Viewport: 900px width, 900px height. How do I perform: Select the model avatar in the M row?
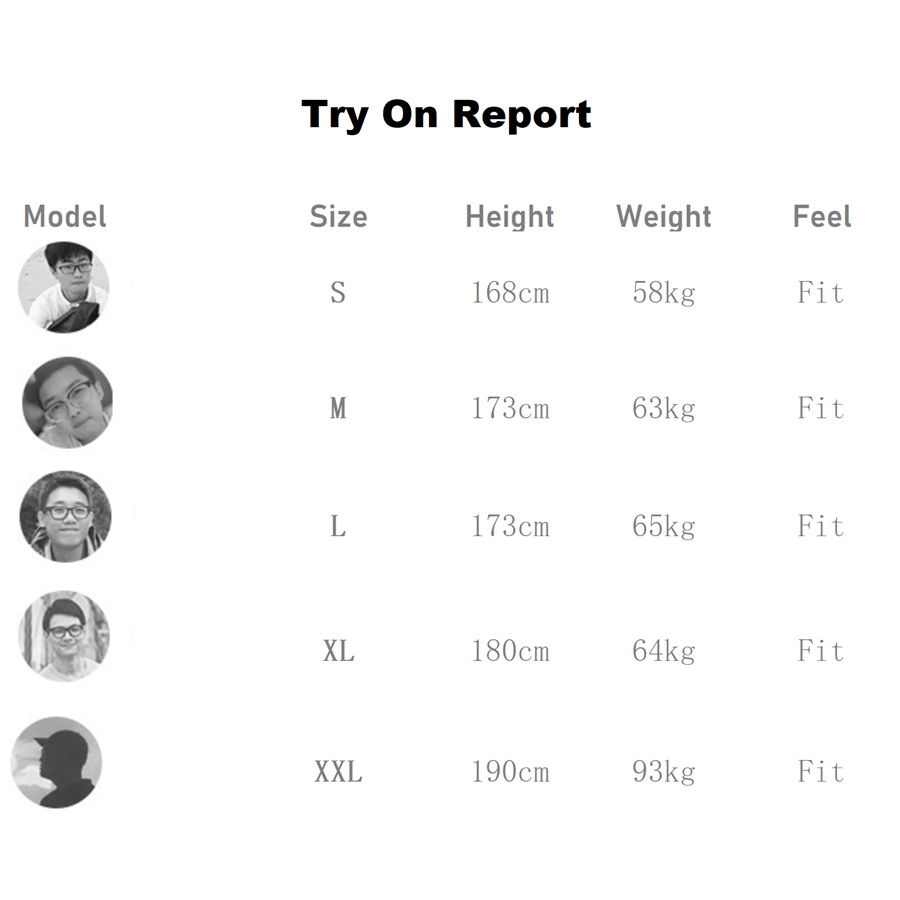coord(67,402)
